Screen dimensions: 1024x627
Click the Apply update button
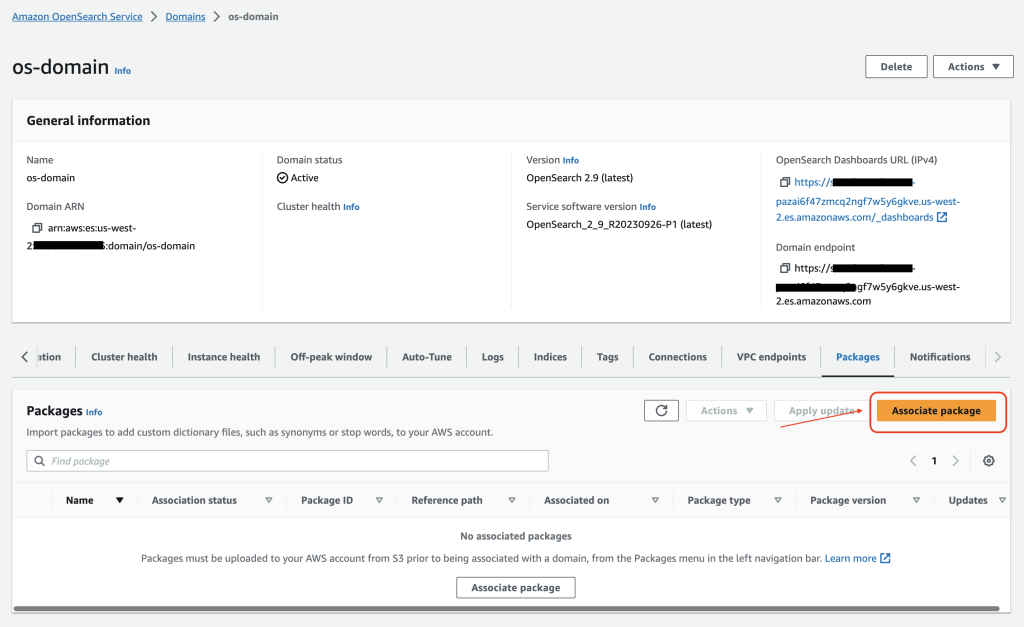click(822, 411)
